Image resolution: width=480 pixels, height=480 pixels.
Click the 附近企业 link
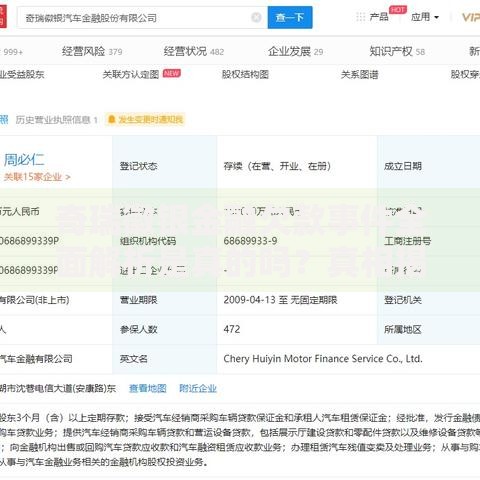[x=198, y=388]
